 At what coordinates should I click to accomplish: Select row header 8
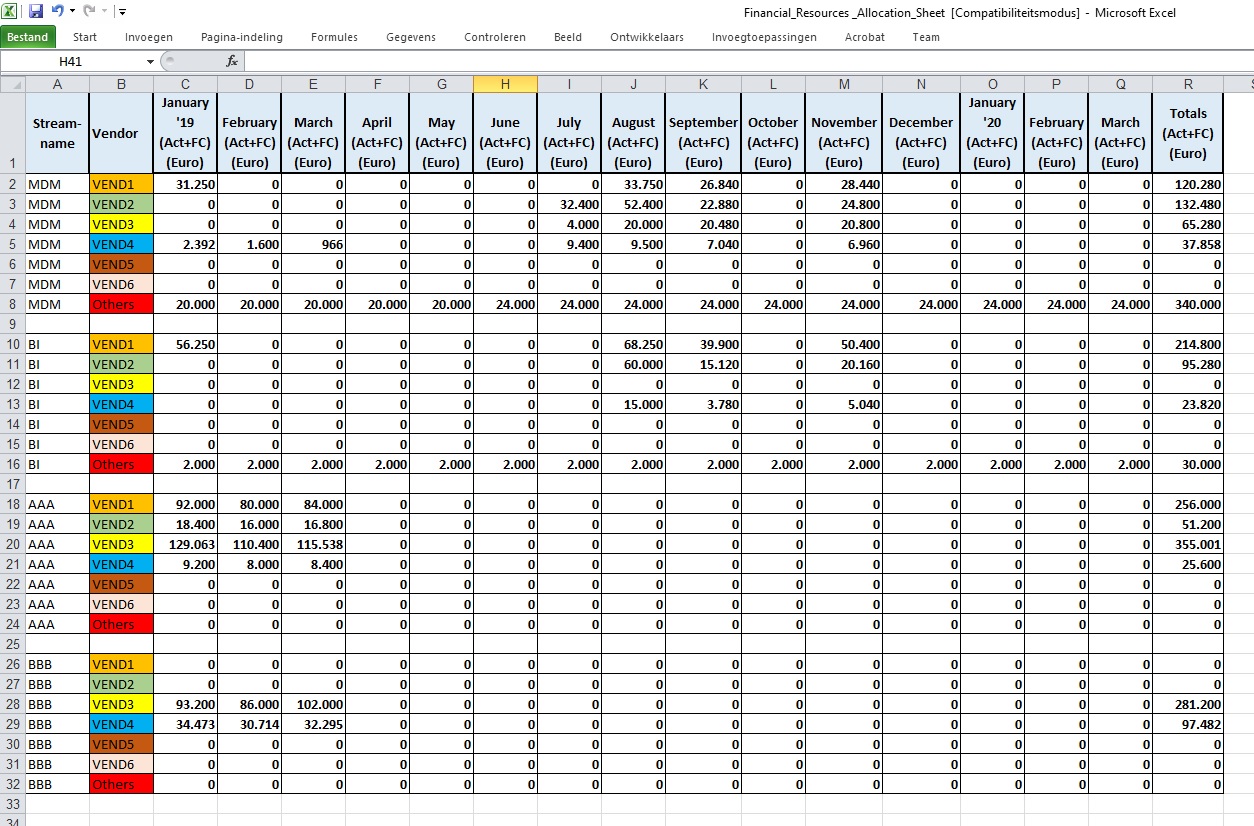[x=12, y=304]
